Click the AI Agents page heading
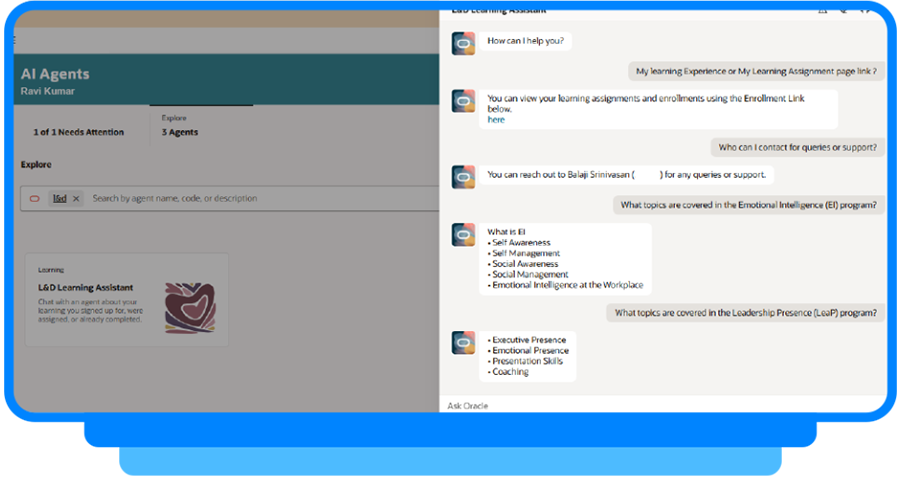900x477 pixels. [55, 74]
